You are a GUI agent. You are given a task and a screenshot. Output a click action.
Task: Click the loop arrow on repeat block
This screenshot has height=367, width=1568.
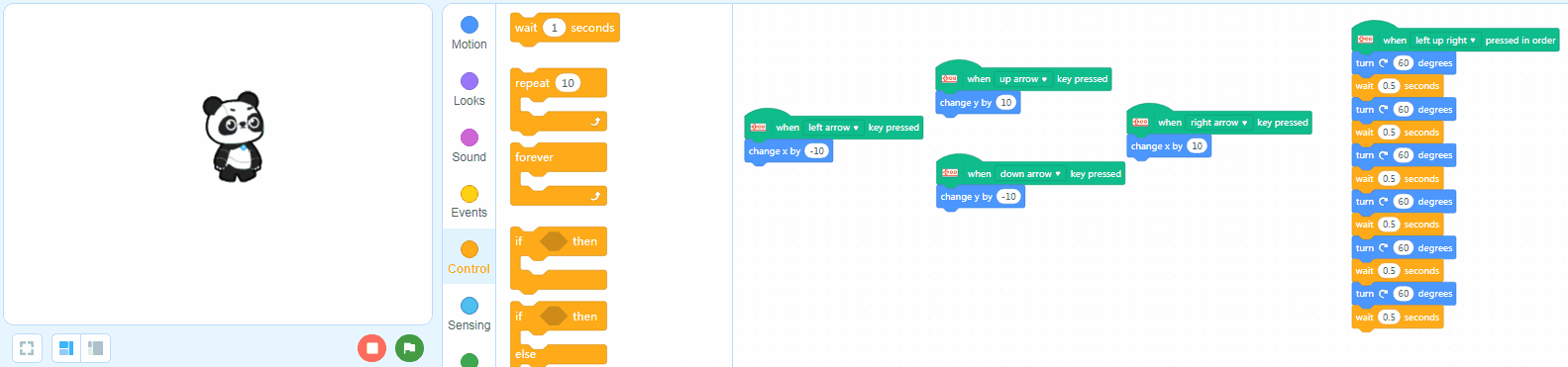pyautogui.click(x=595, y=122)
